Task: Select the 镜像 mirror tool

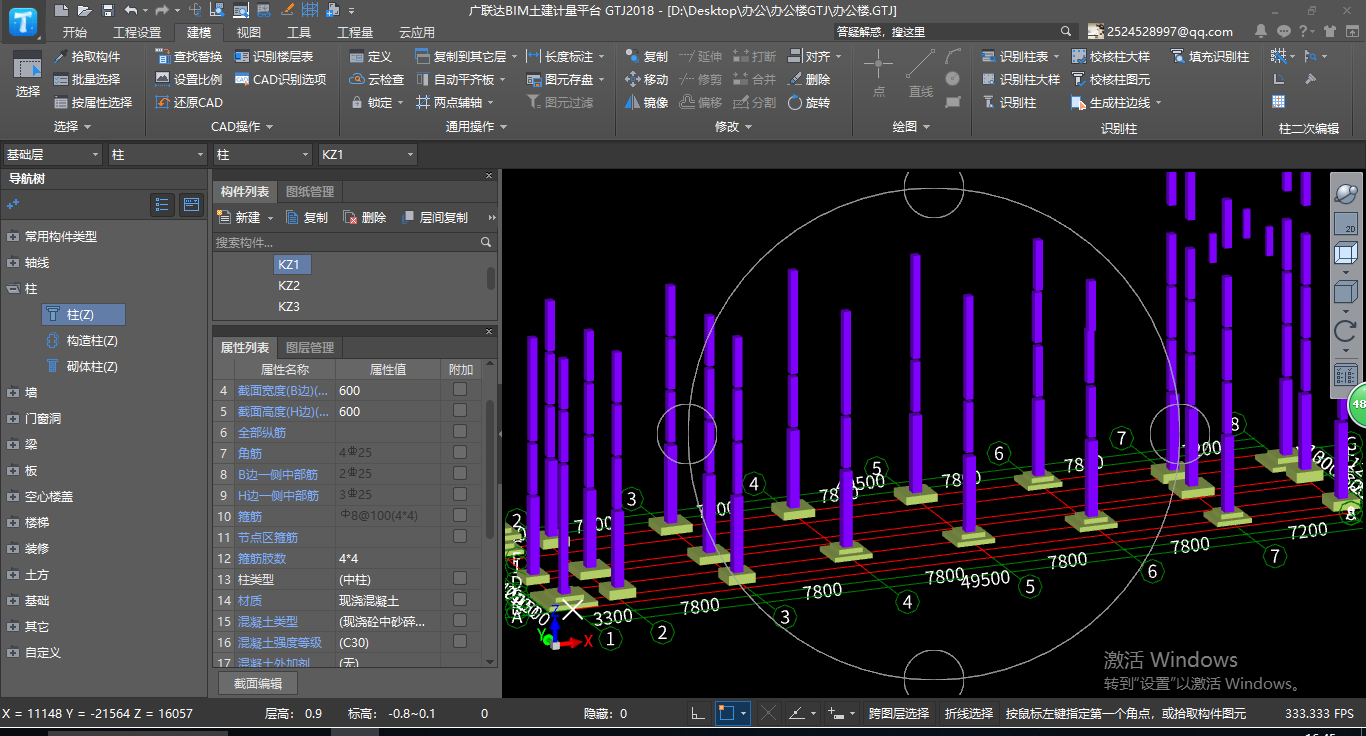Action: pos(646,102)
